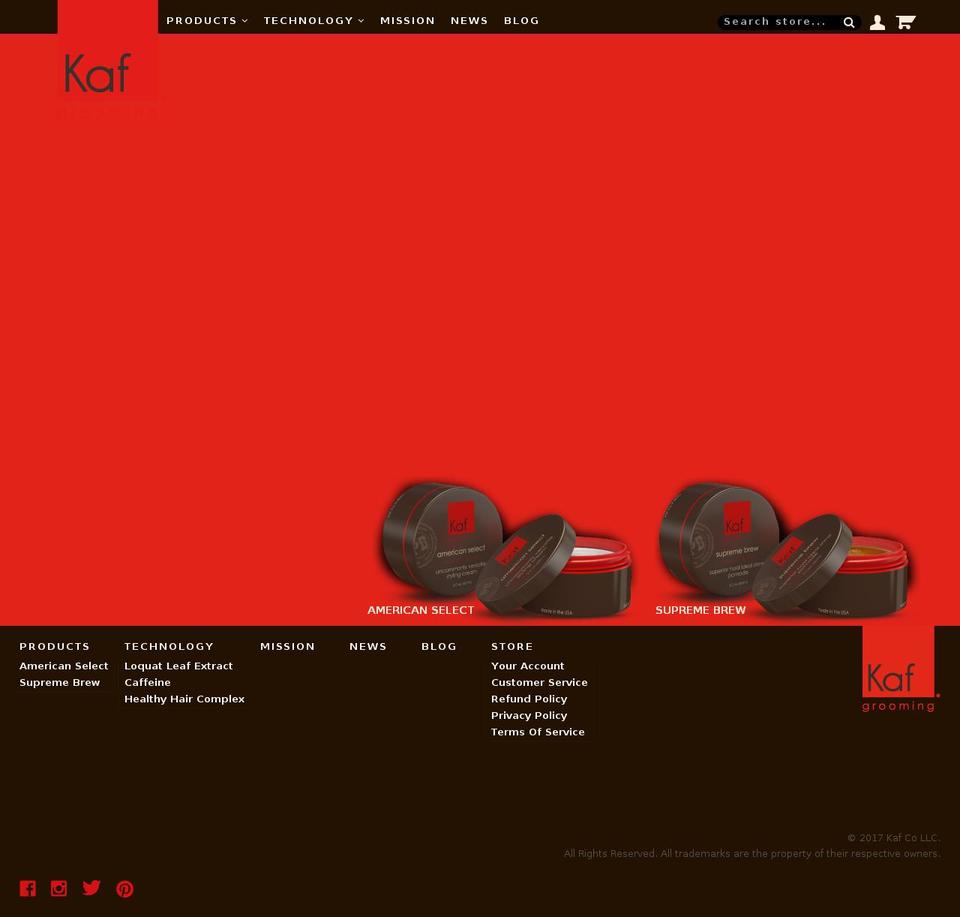
Task: Open Refund Policy footer link
Action: click(529, 699)
